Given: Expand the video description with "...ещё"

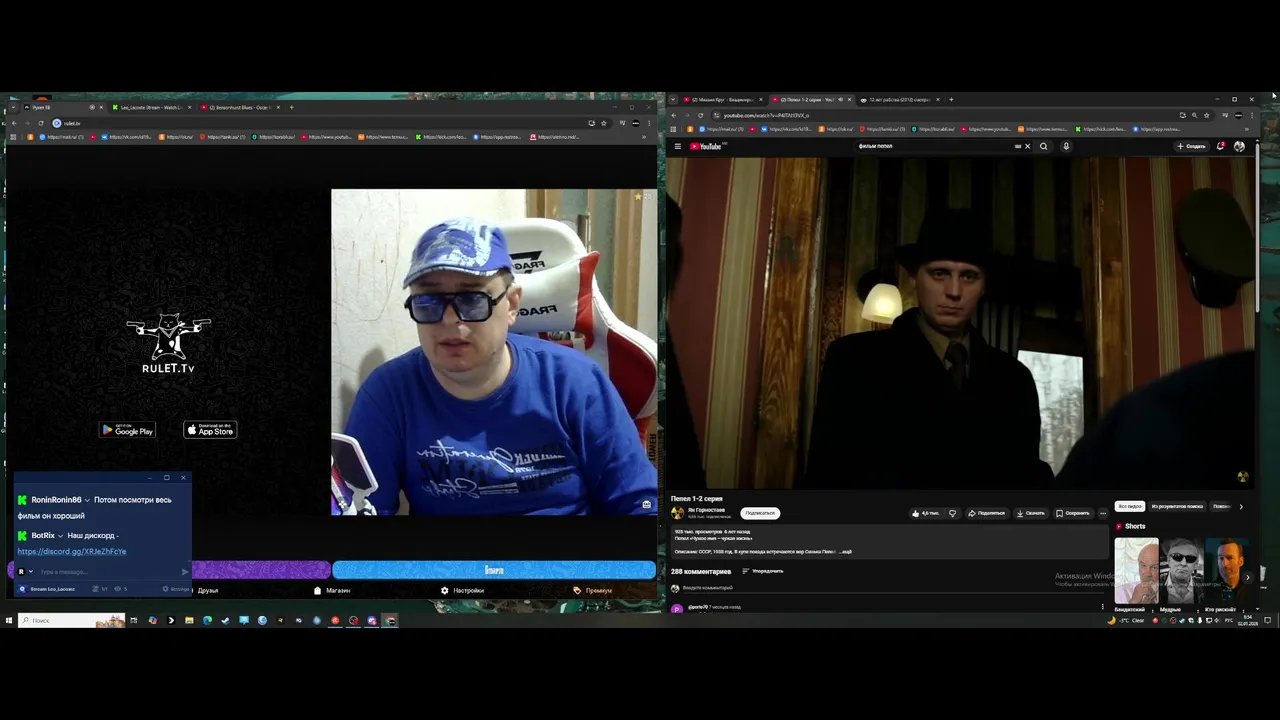Looking at the screenshot, I should (845, 551).
